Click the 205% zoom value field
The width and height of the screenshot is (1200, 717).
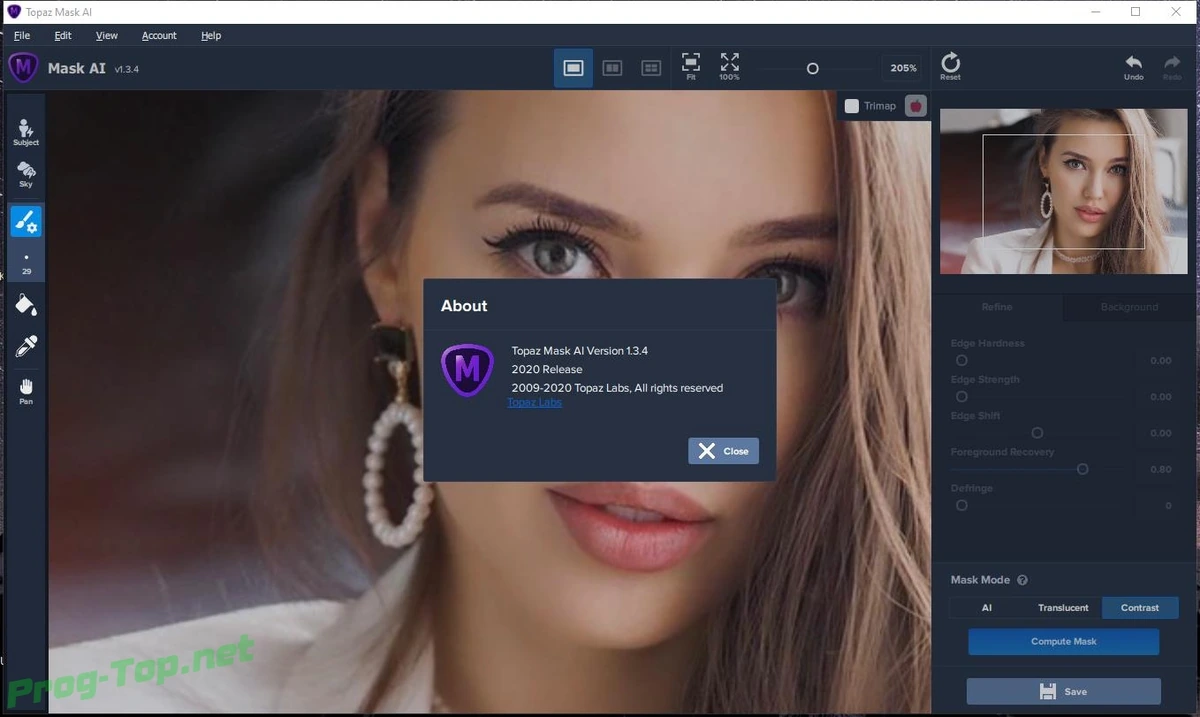point(903,68)
